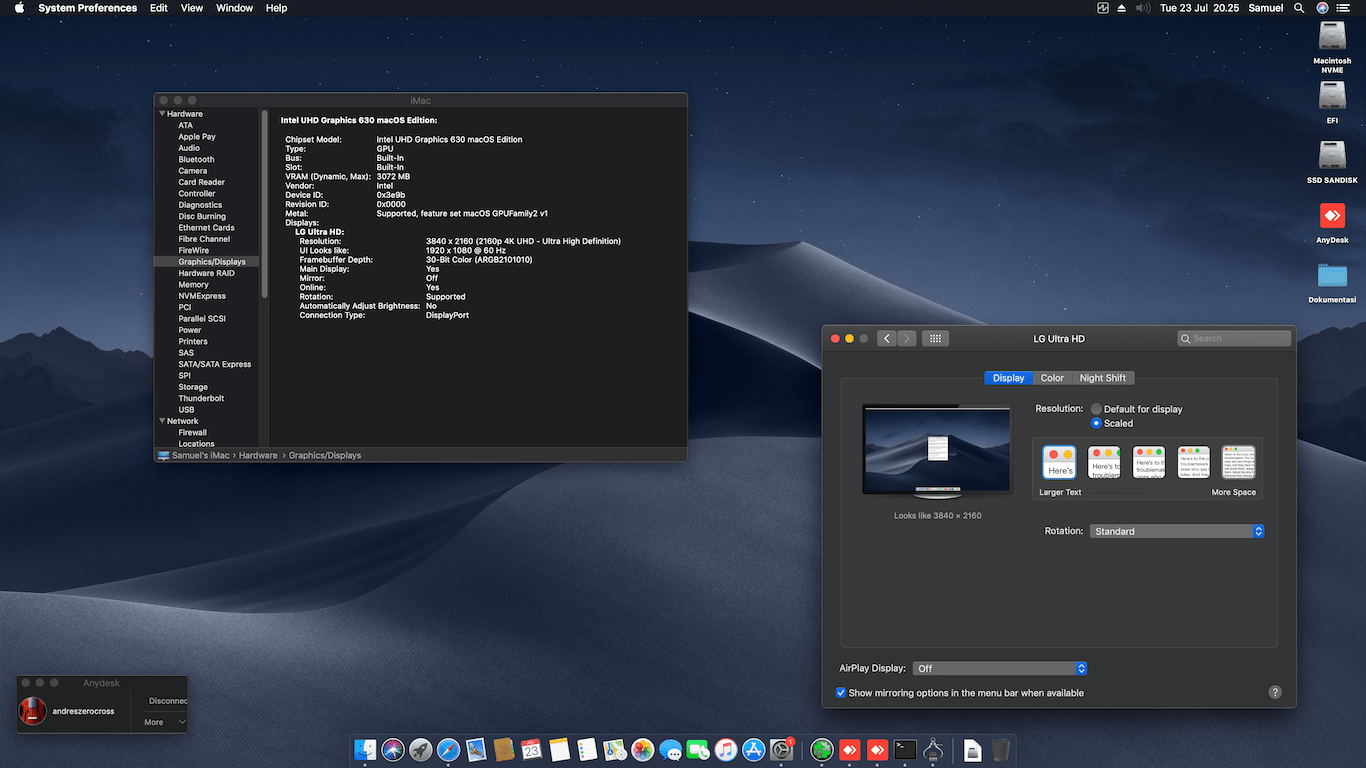Select the SSD SANDISK desktop drive

tap(1332, 162)
